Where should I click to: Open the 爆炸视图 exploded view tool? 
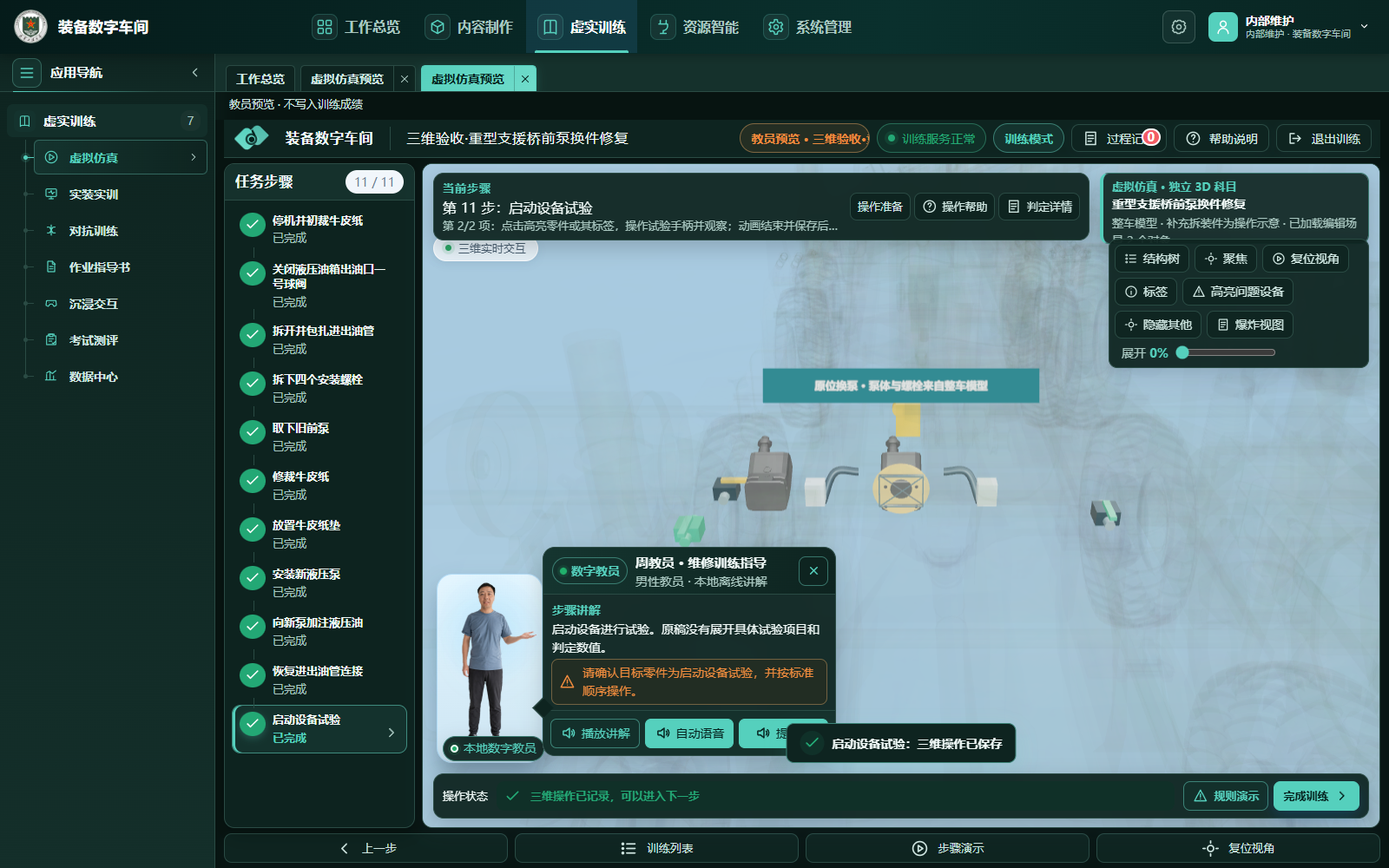click(x=1250, y=325)
